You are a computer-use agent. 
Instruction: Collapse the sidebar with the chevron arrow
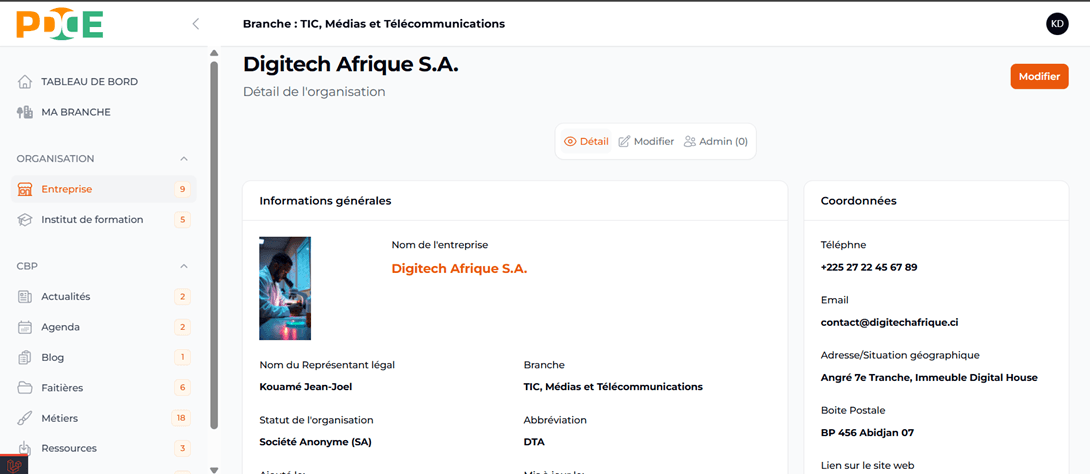coord(196,24)
